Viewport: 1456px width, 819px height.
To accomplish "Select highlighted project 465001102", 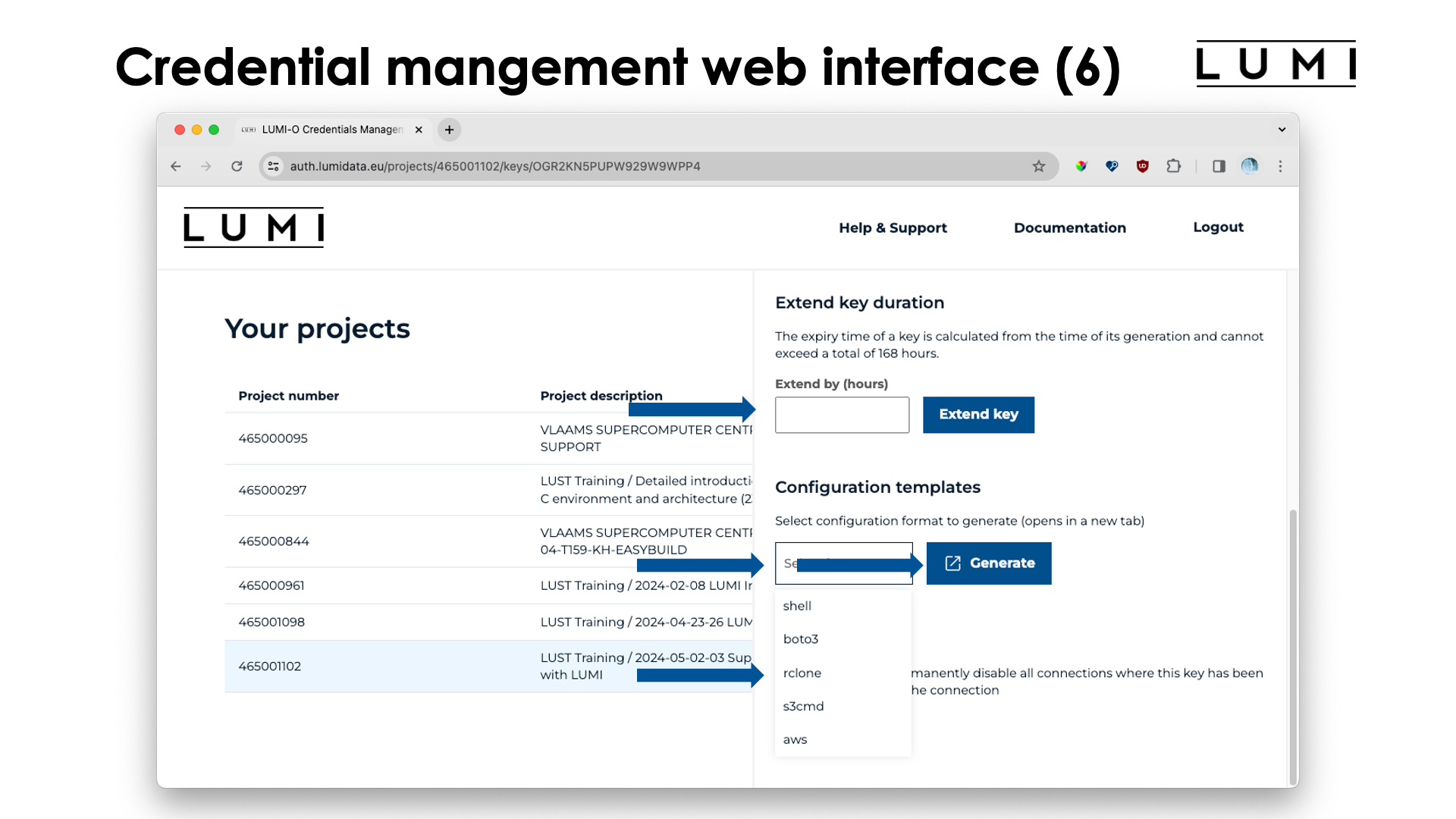I will [x=488, y=666].
